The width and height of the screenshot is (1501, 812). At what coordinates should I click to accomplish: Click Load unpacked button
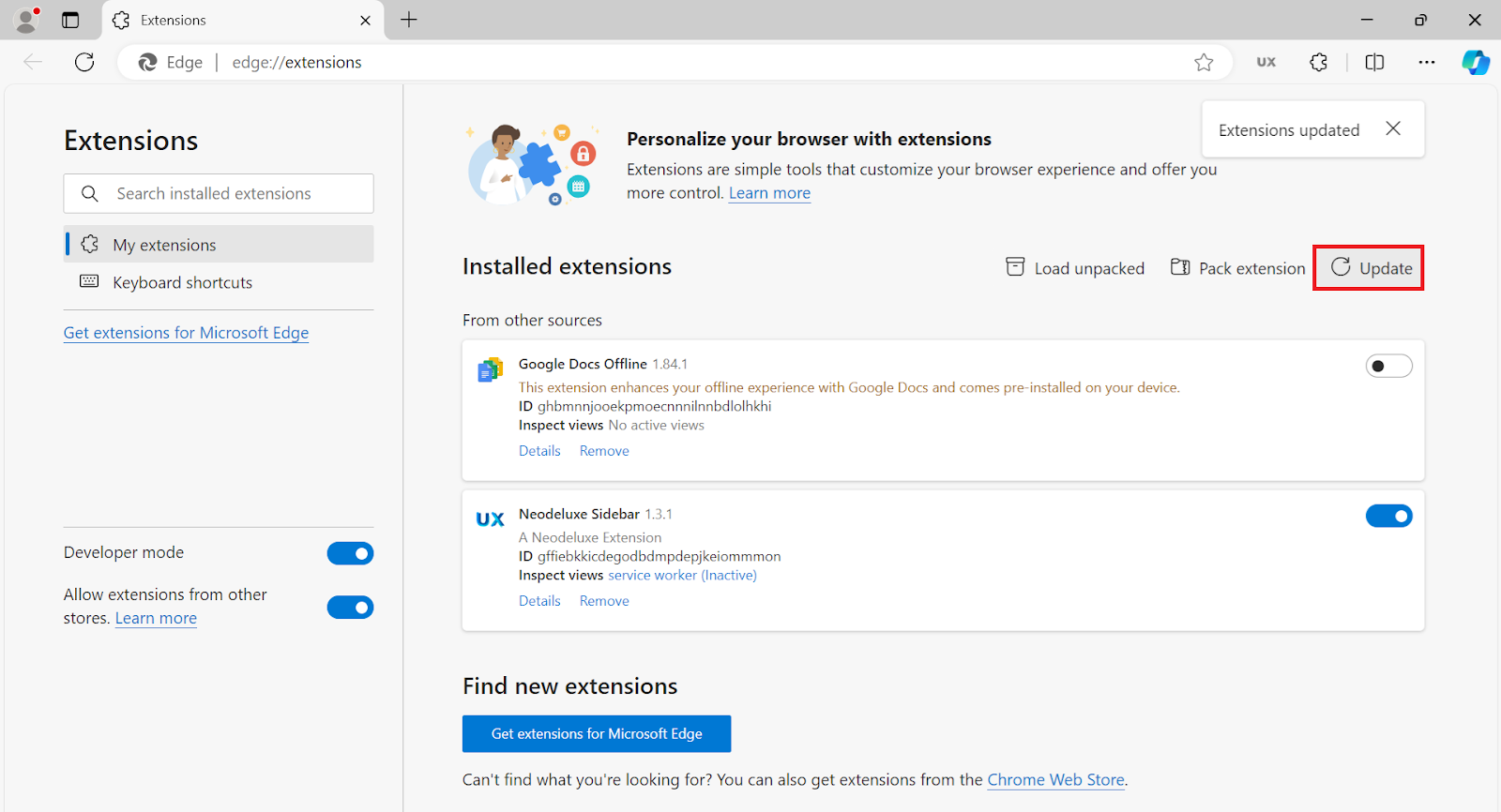(1075, 268)
